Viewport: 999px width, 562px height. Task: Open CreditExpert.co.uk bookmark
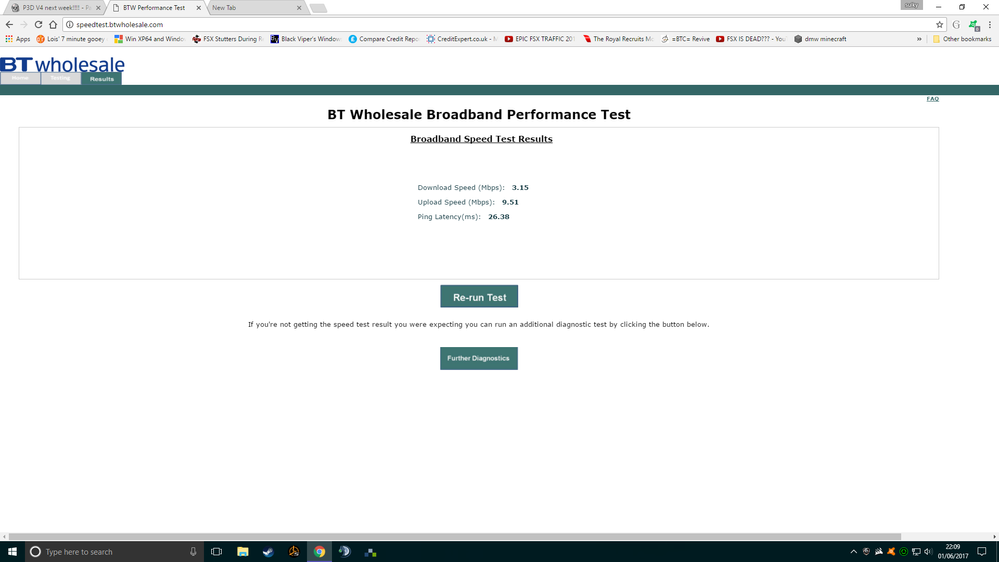pos(461,39)
